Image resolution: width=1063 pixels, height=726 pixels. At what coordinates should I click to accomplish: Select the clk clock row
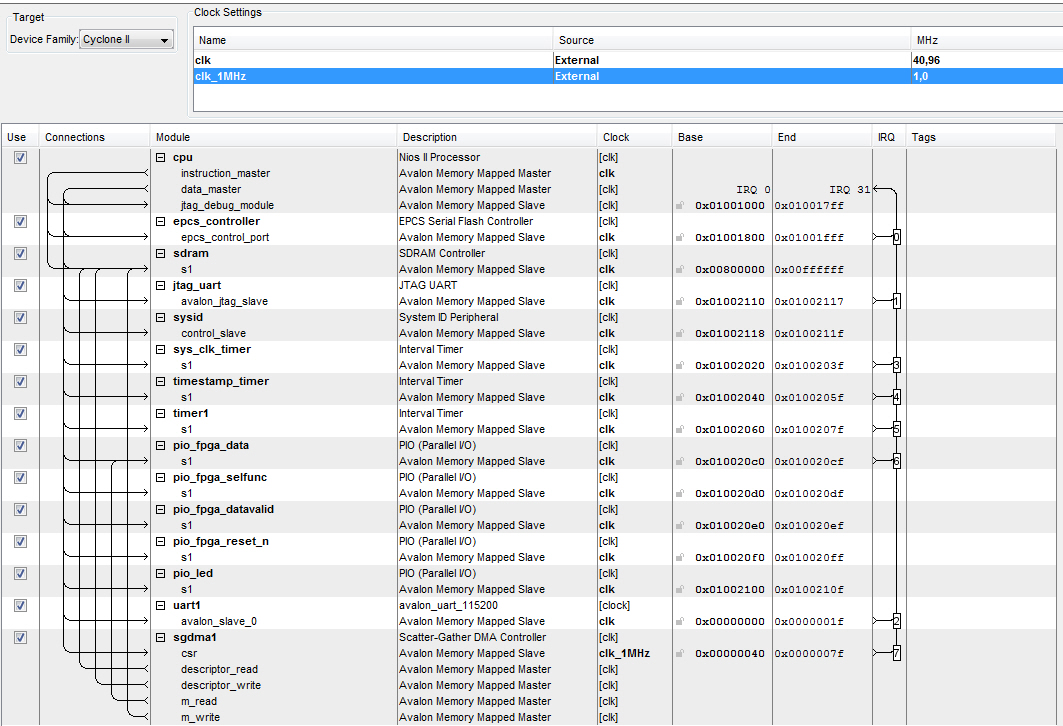pyautogui.click(x=372, y=60)
